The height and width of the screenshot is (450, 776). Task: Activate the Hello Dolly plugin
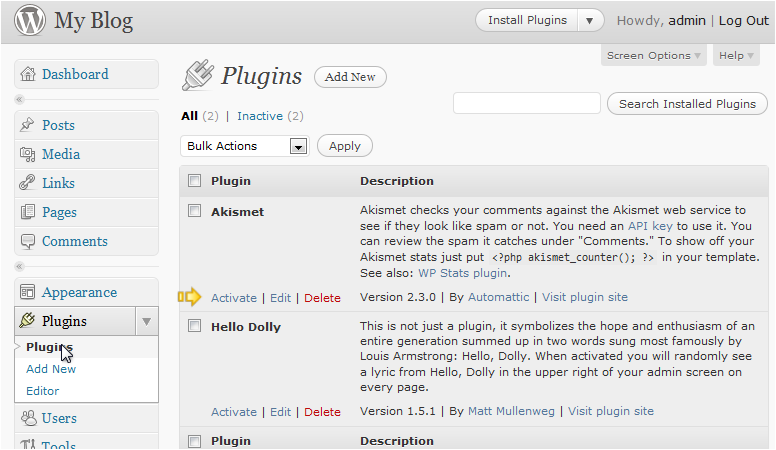[x=234, y=412]
